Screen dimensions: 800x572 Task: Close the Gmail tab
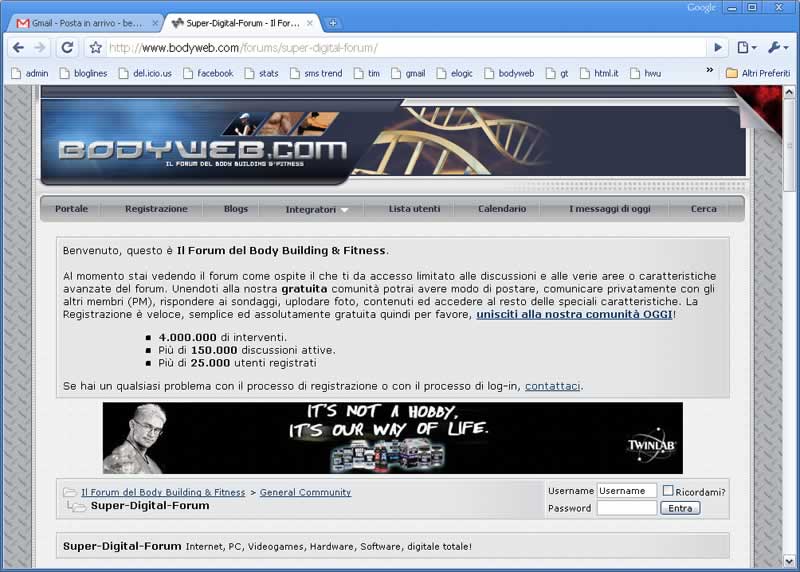155,23
